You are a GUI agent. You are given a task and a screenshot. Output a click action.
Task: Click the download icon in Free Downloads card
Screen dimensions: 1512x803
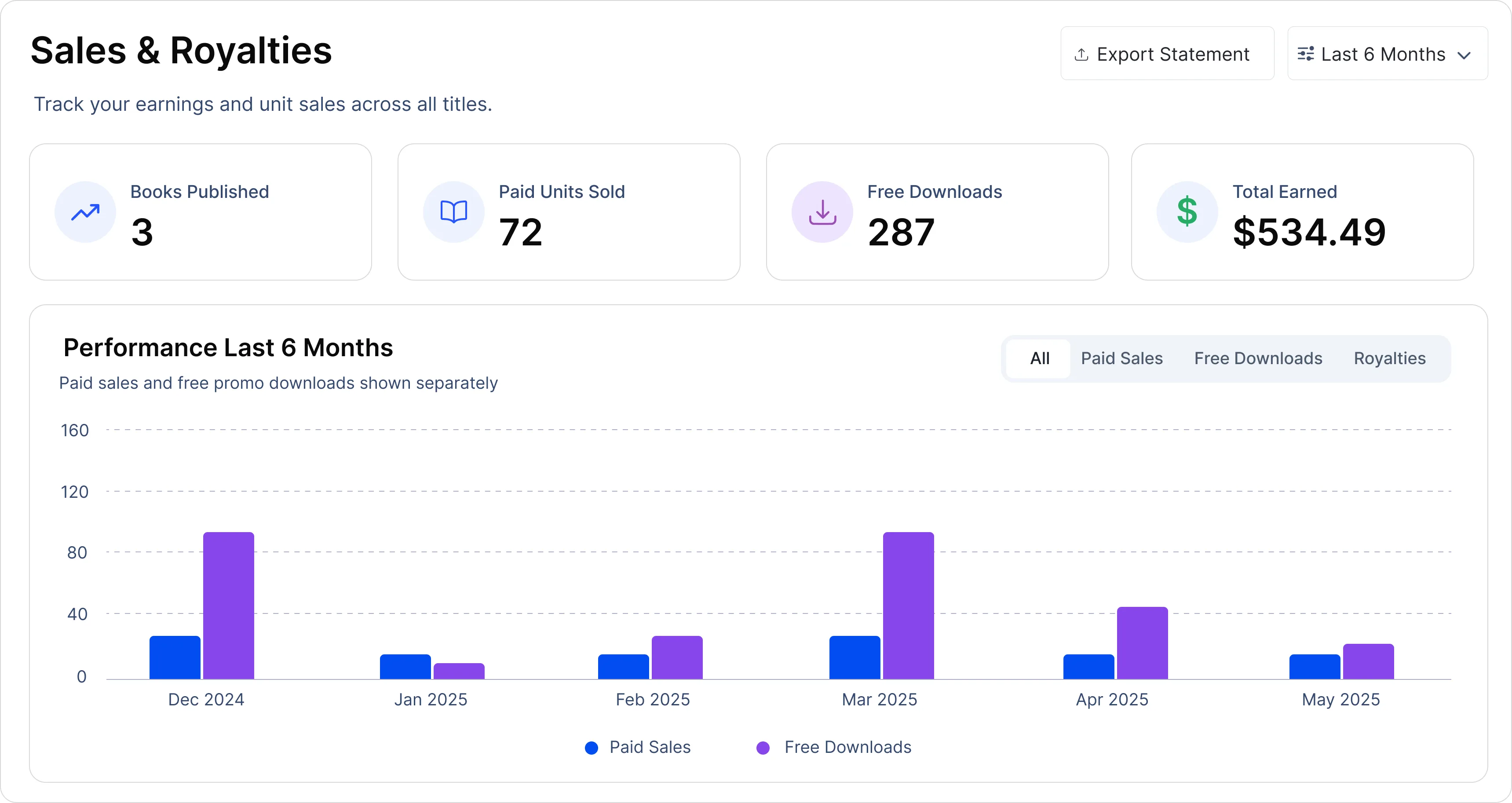pos(822,212)
